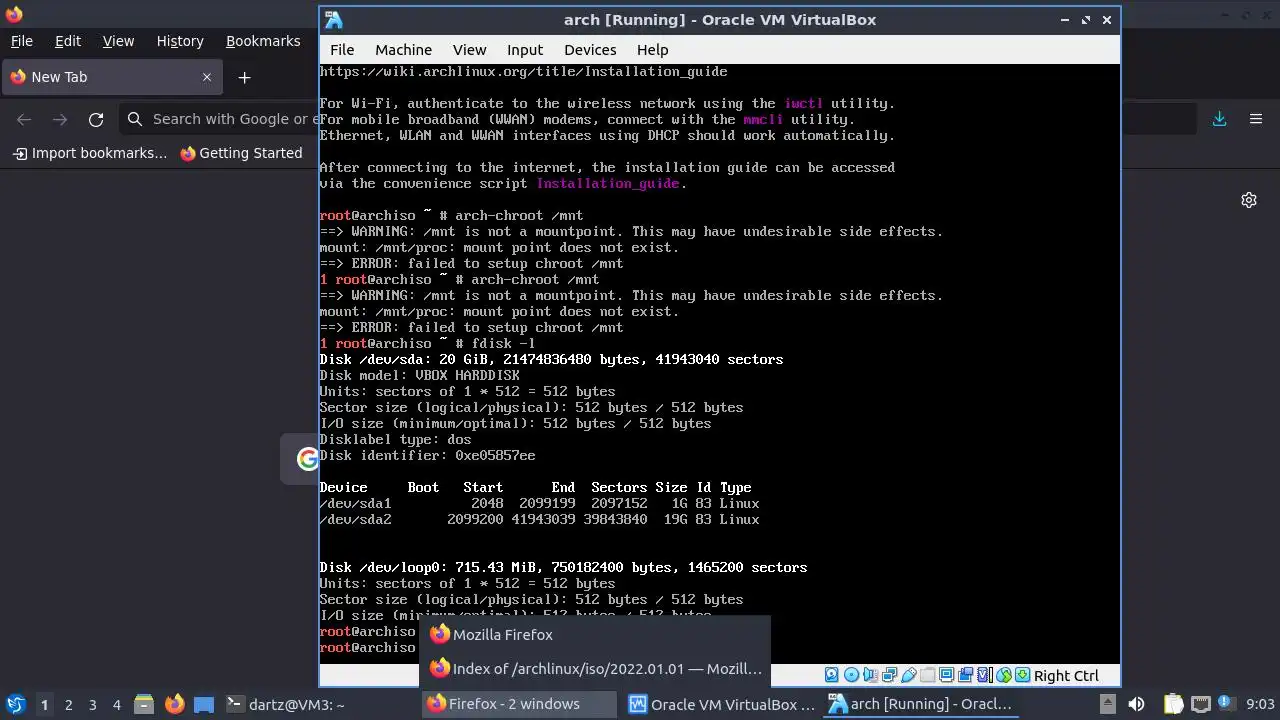Open the Firefox File menu
1280x720 pixels.
tap(22, 41)
